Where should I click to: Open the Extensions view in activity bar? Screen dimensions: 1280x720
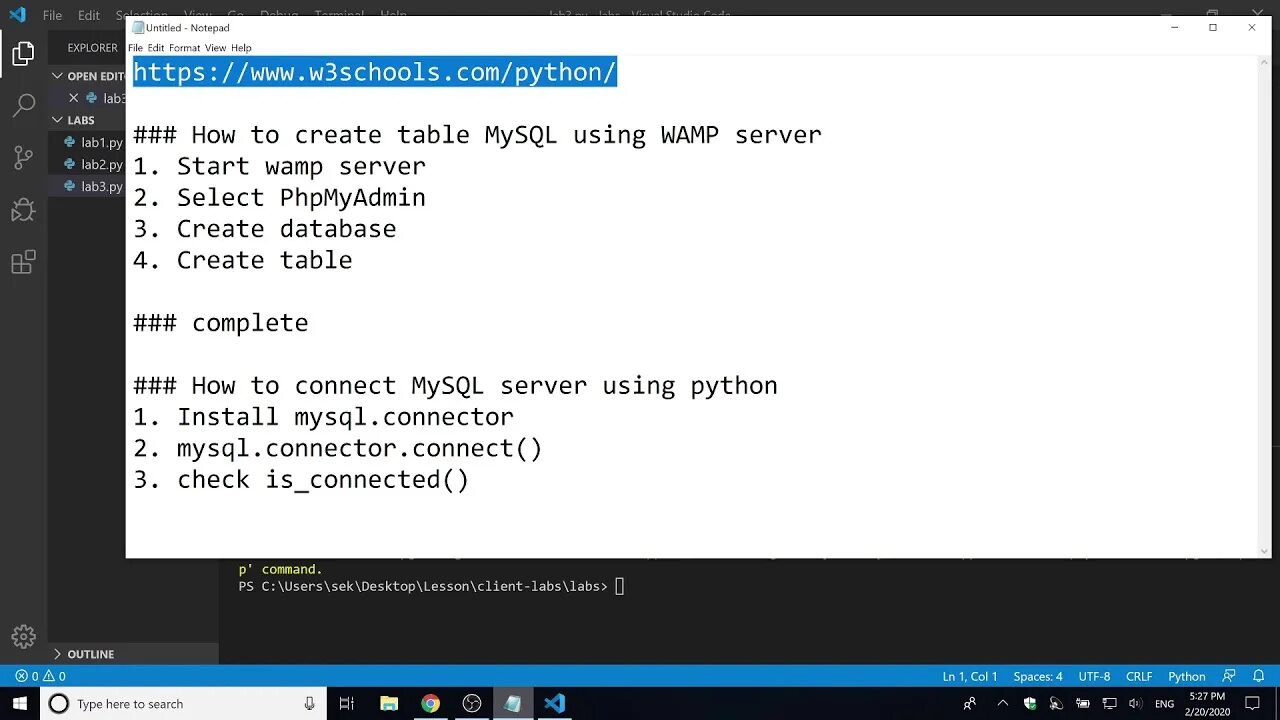coord(23,262)
